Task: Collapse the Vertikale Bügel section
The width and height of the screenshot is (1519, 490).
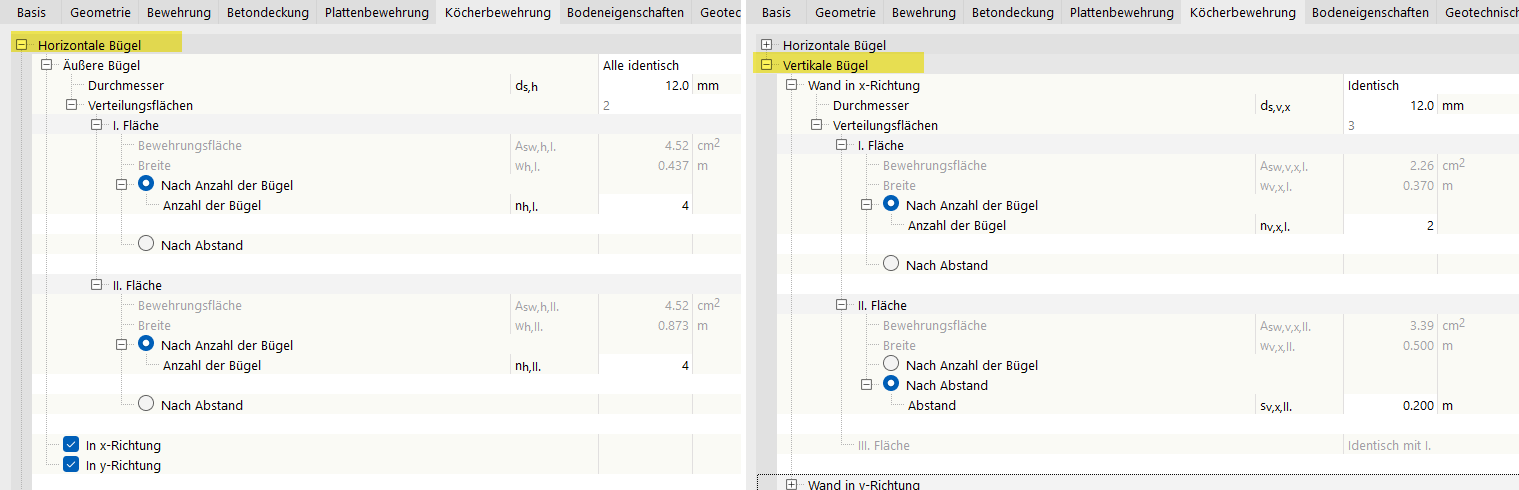Action: click(767, 65)
